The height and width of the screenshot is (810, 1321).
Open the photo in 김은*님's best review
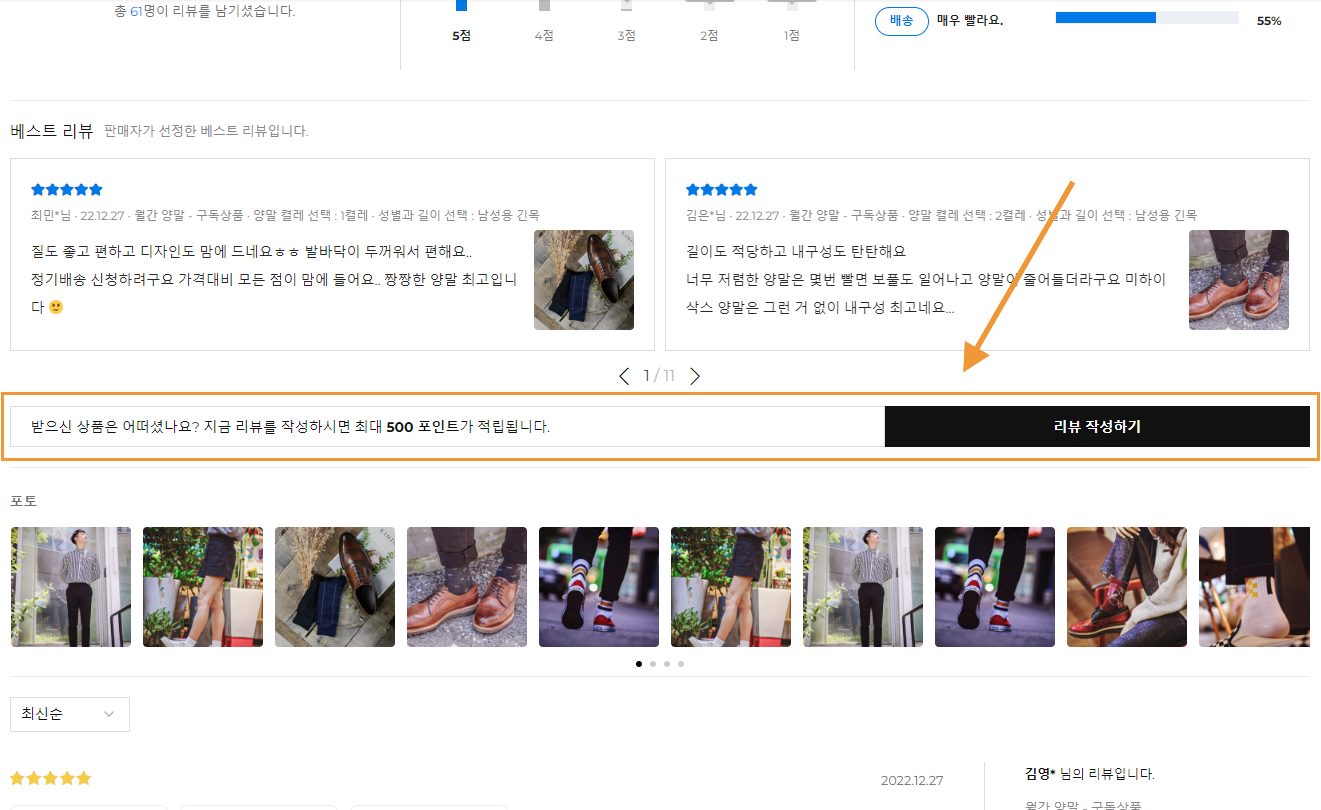1238,280
